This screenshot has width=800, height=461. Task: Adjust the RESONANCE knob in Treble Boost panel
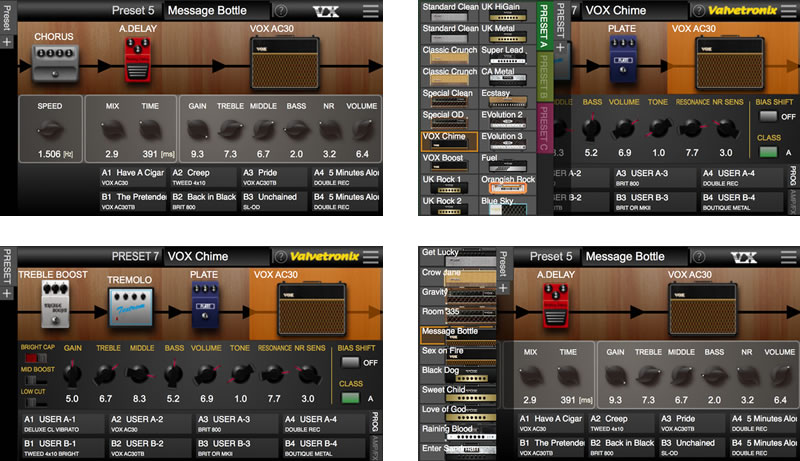coord(273,374)
